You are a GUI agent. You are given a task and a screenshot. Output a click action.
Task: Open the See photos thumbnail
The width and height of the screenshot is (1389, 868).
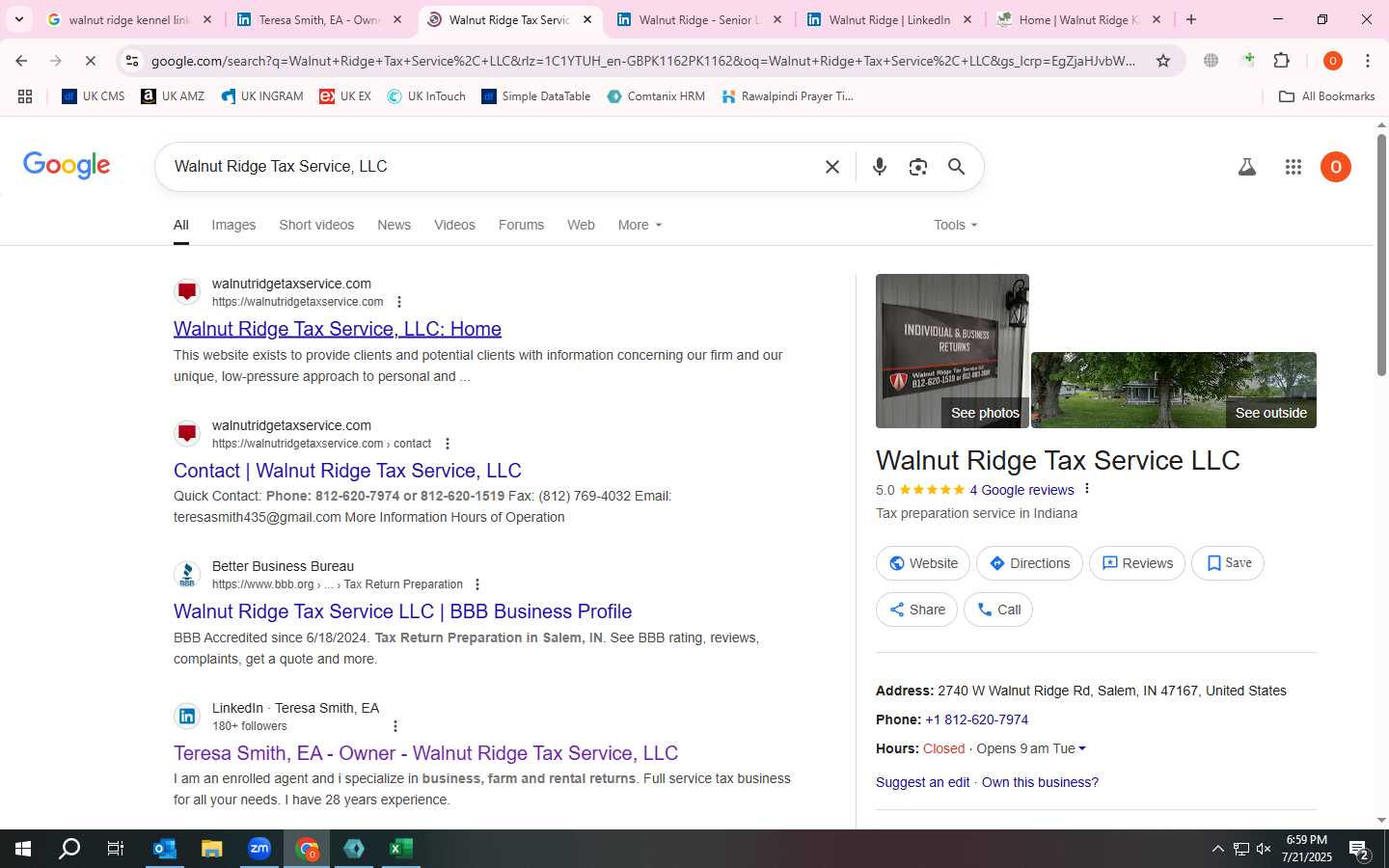point(952,351)
